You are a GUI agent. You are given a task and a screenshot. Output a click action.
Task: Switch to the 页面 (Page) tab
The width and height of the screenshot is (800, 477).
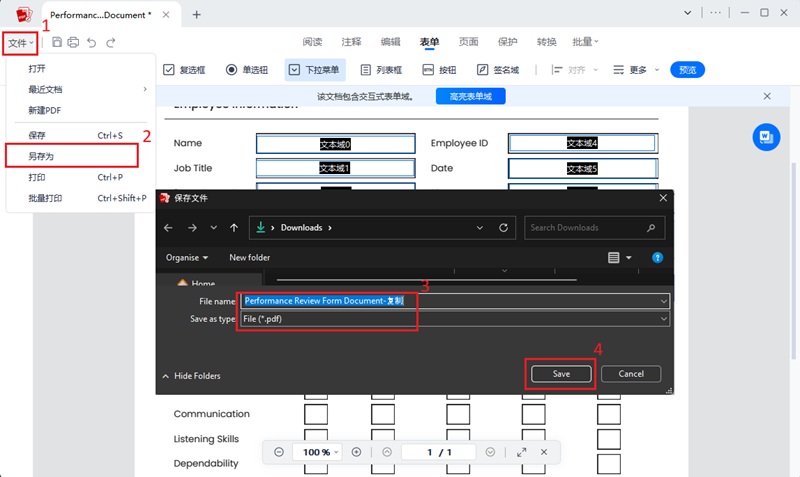[468, 42]
